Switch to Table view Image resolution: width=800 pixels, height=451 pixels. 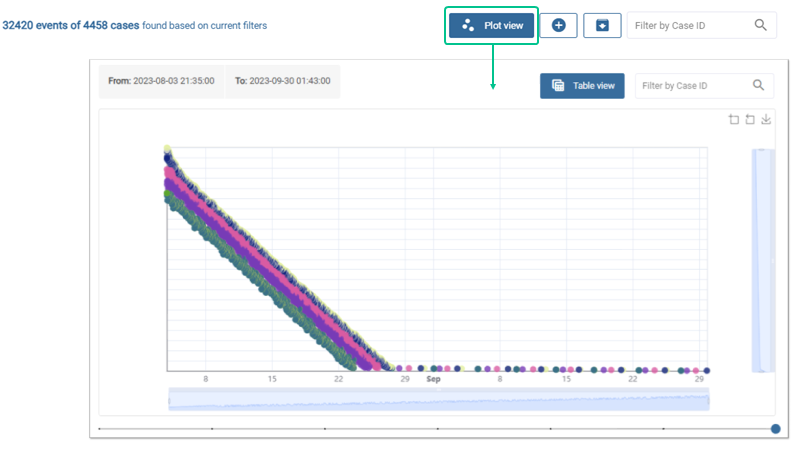click(582, 86)
